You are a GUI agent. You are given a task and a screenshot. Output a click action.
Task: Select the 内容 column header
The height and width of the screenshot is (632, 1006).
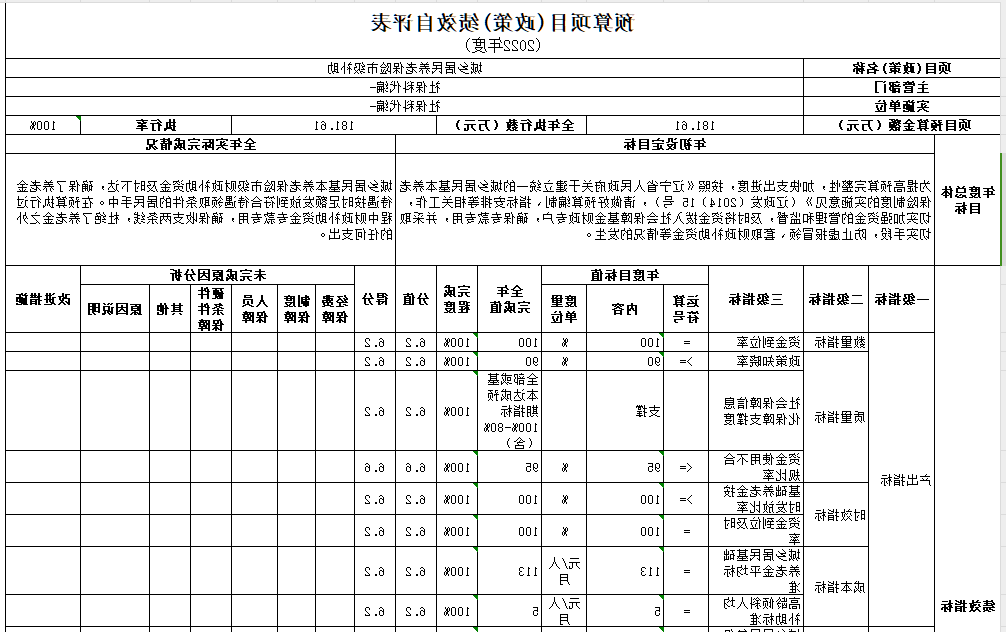(625, 309)
